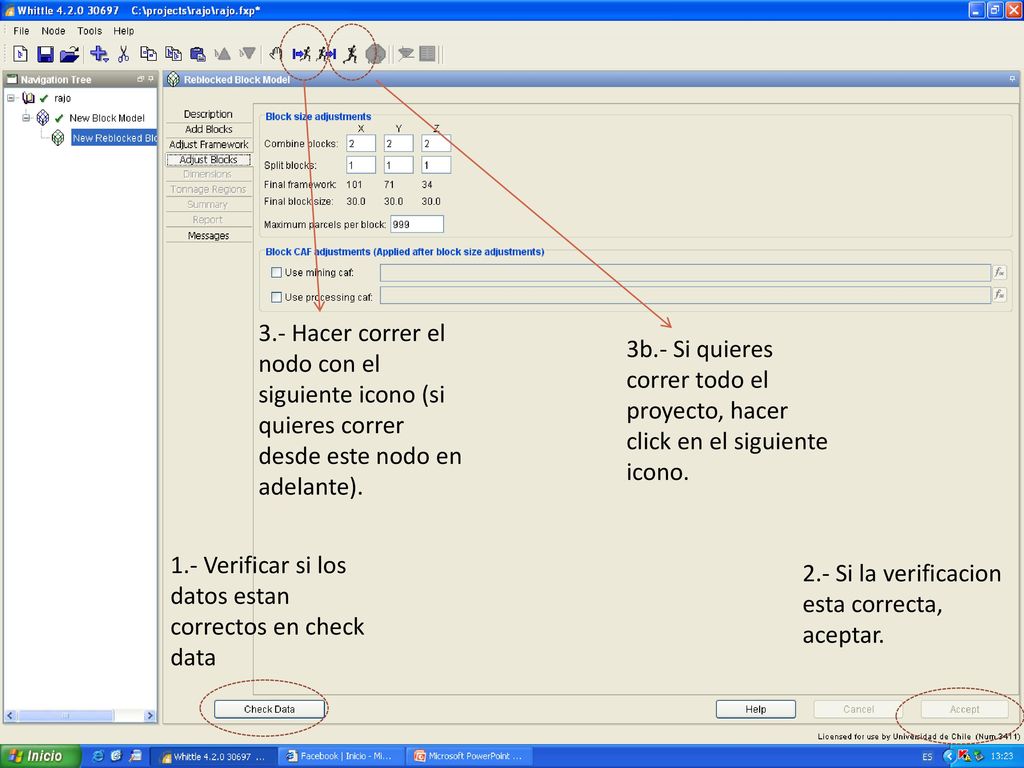
Task: Switch to the Description tab
Action: point(208,114)
